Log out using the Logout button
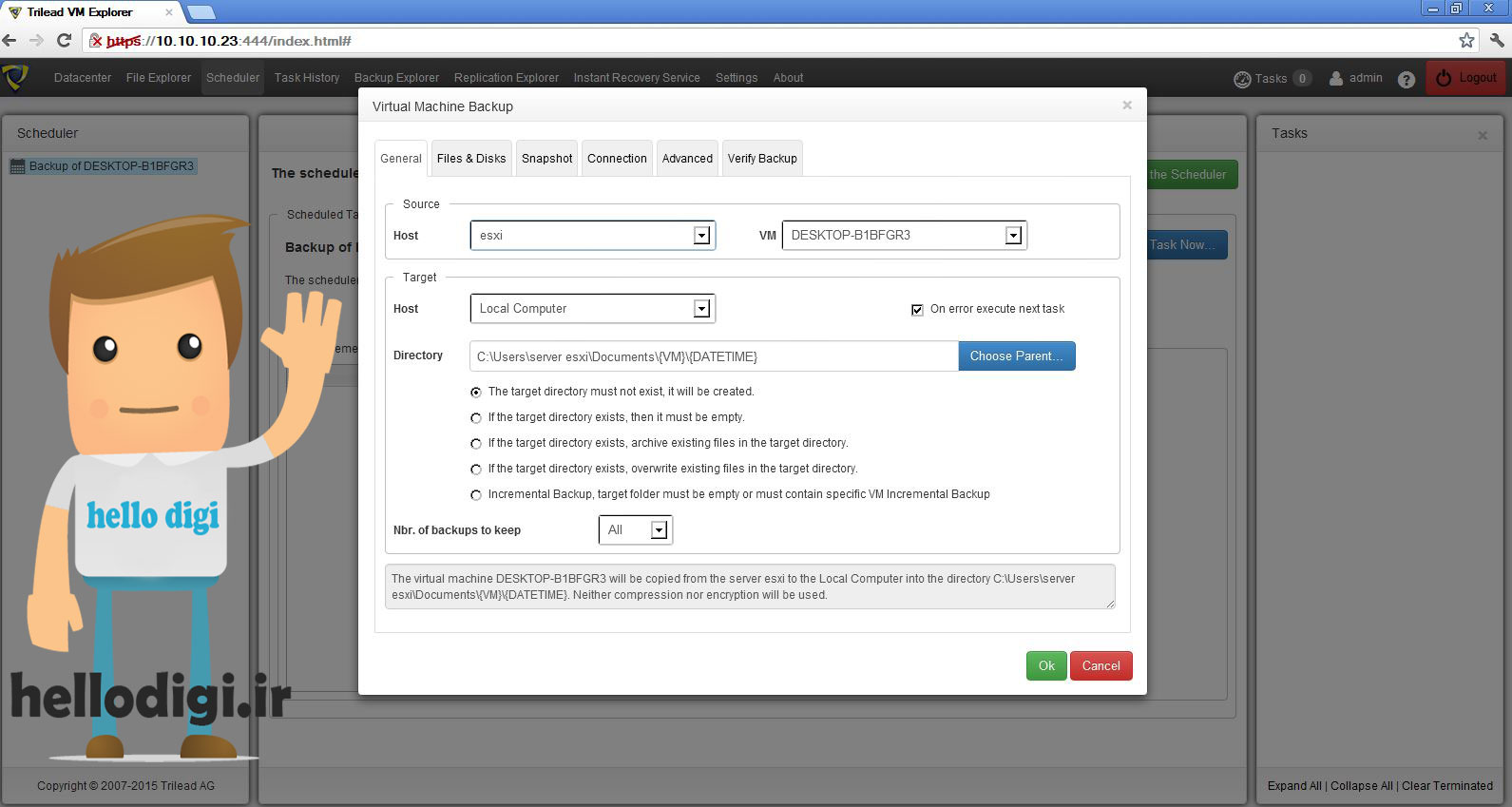The width and height of the screenshot is (1512, 807). (x=1465, y=78)
